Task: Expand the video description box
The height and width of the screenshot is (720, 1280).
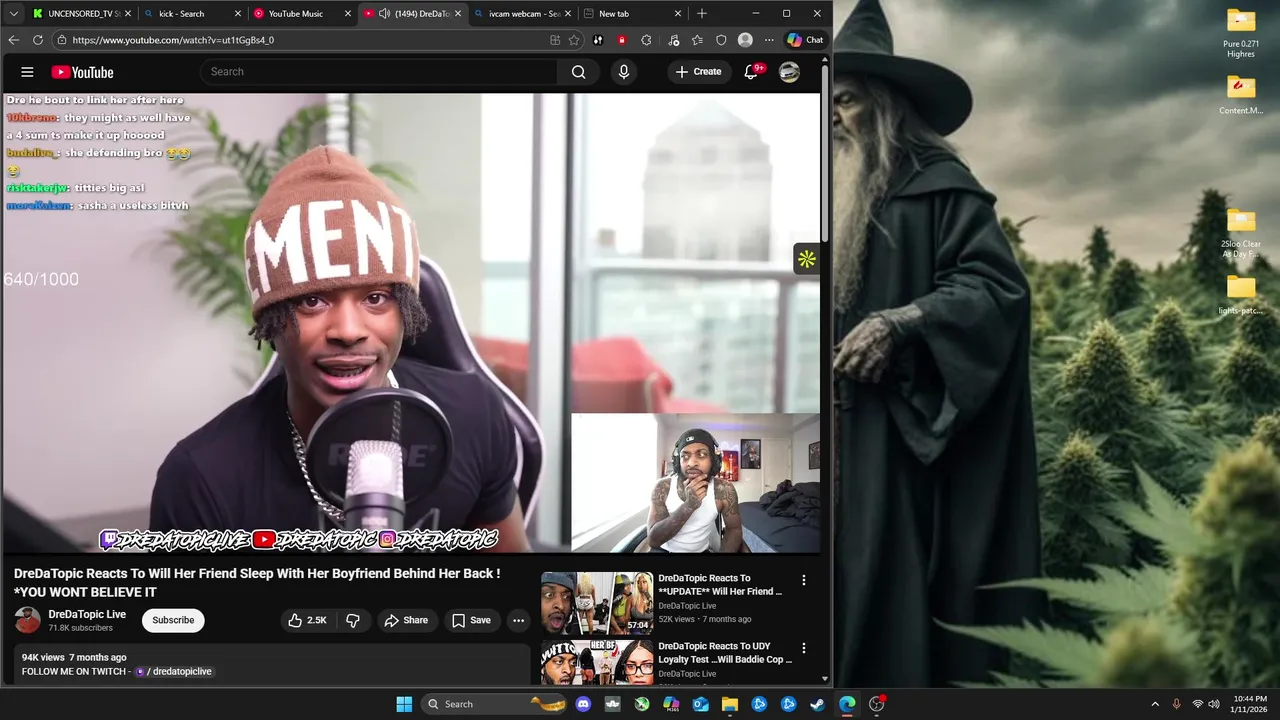Action: (272, 664)
